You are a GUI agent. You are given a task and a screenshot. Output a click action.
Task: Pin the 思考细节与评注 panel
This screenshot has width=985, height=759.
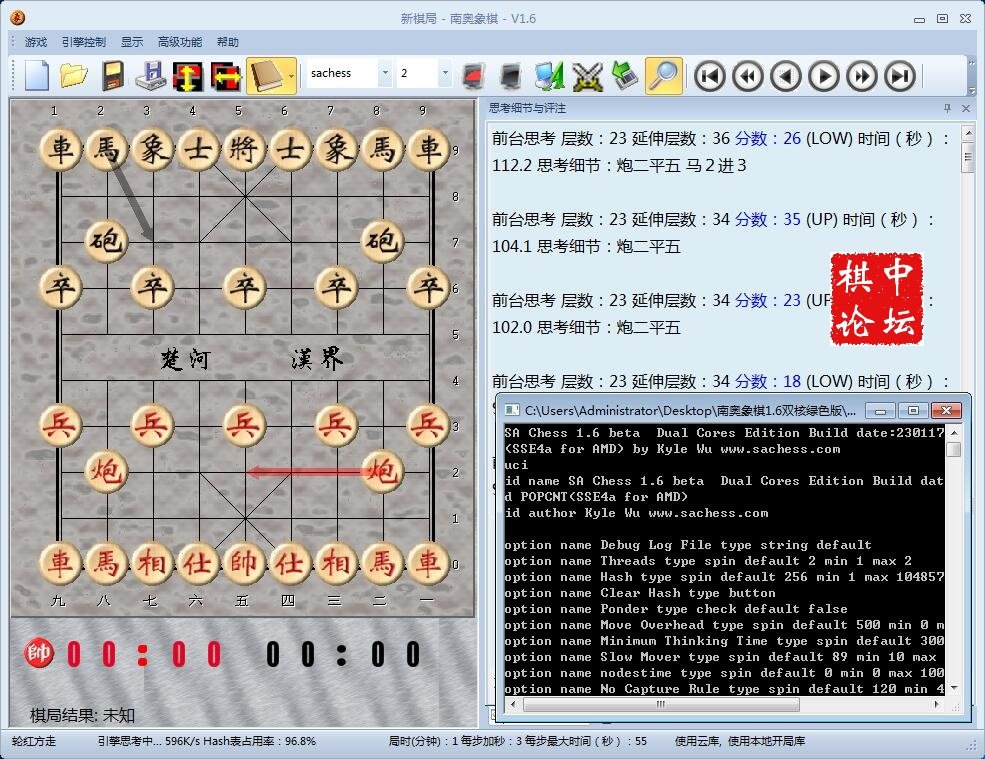coord(947,108)
